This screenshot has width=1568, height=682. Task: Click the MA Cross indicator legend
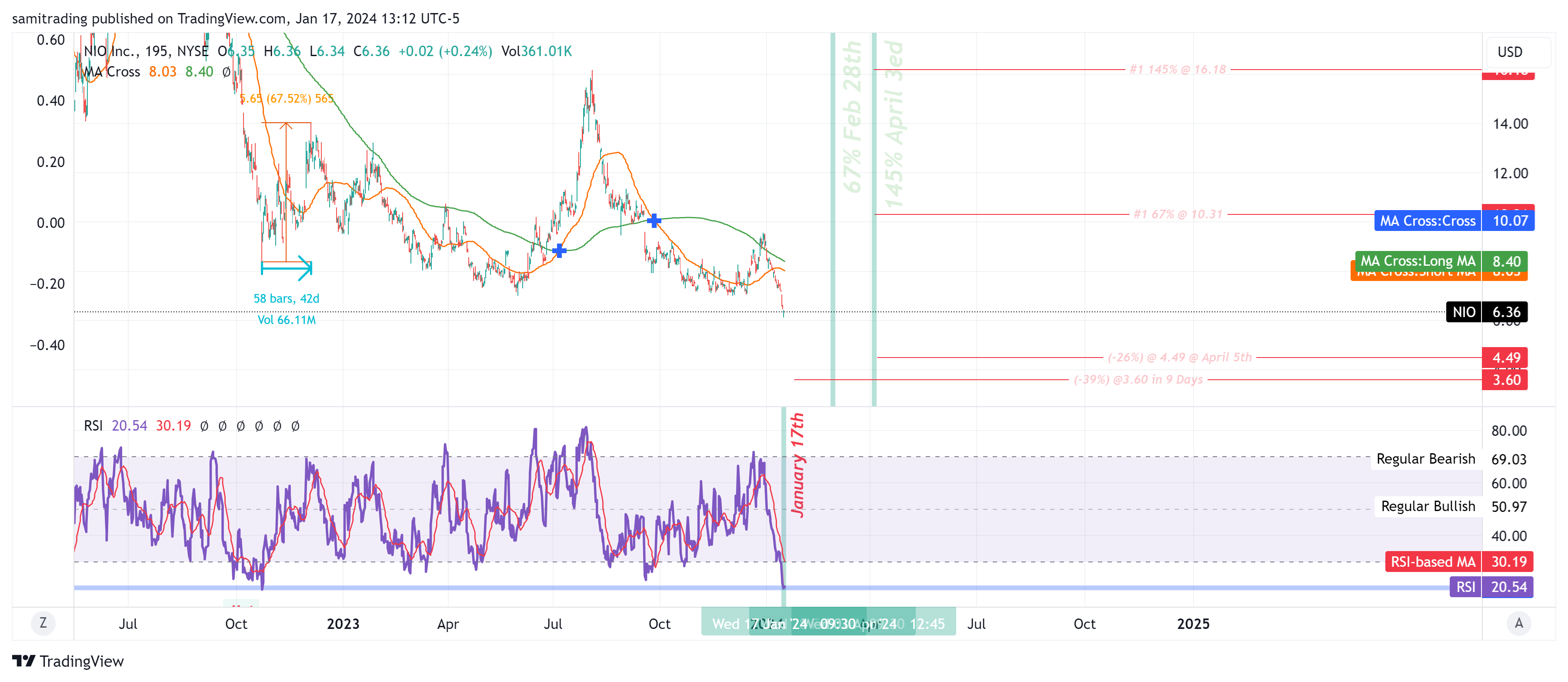112,72
